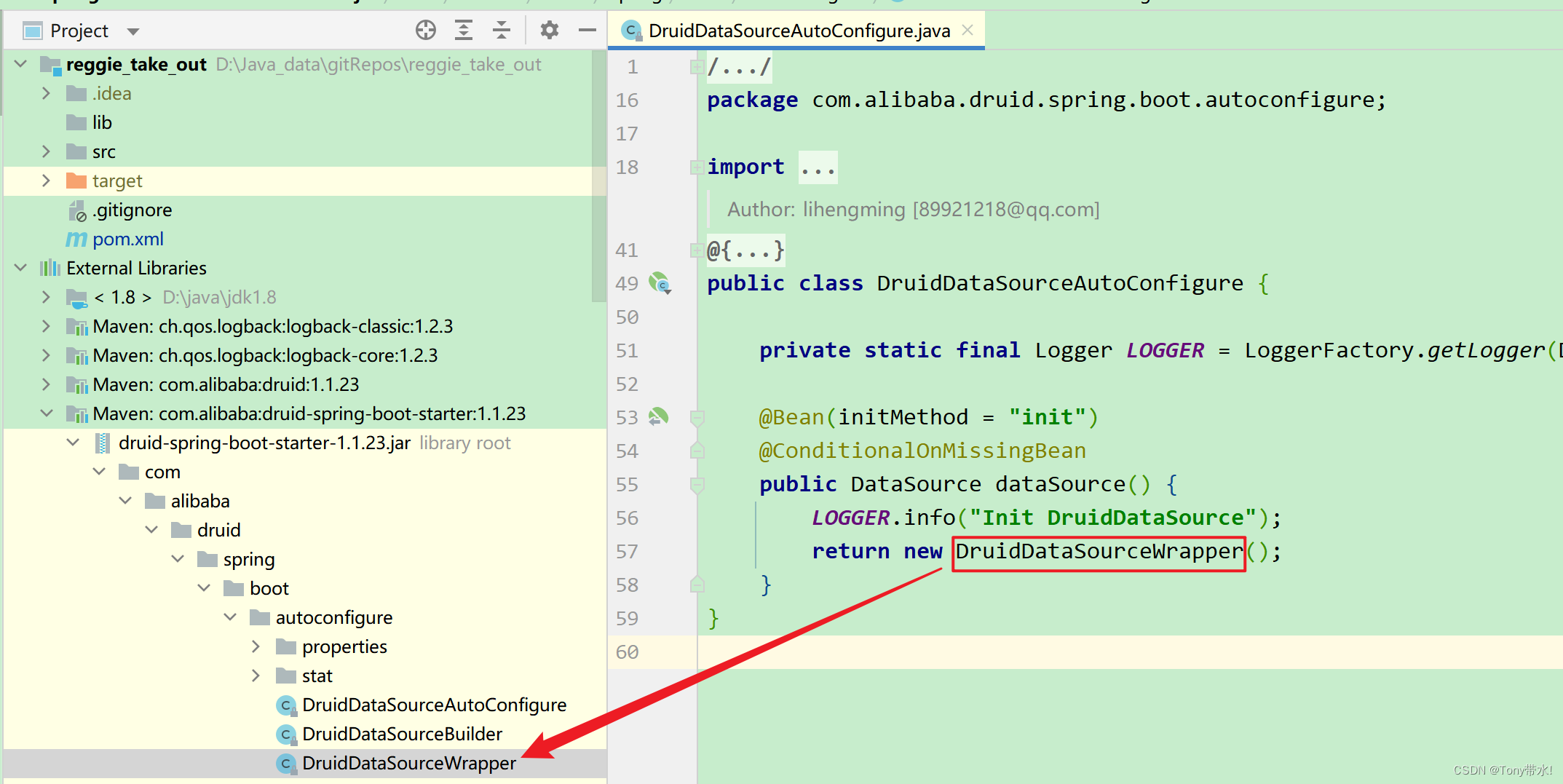Click the package declaration on line 16

(1047, 100)
